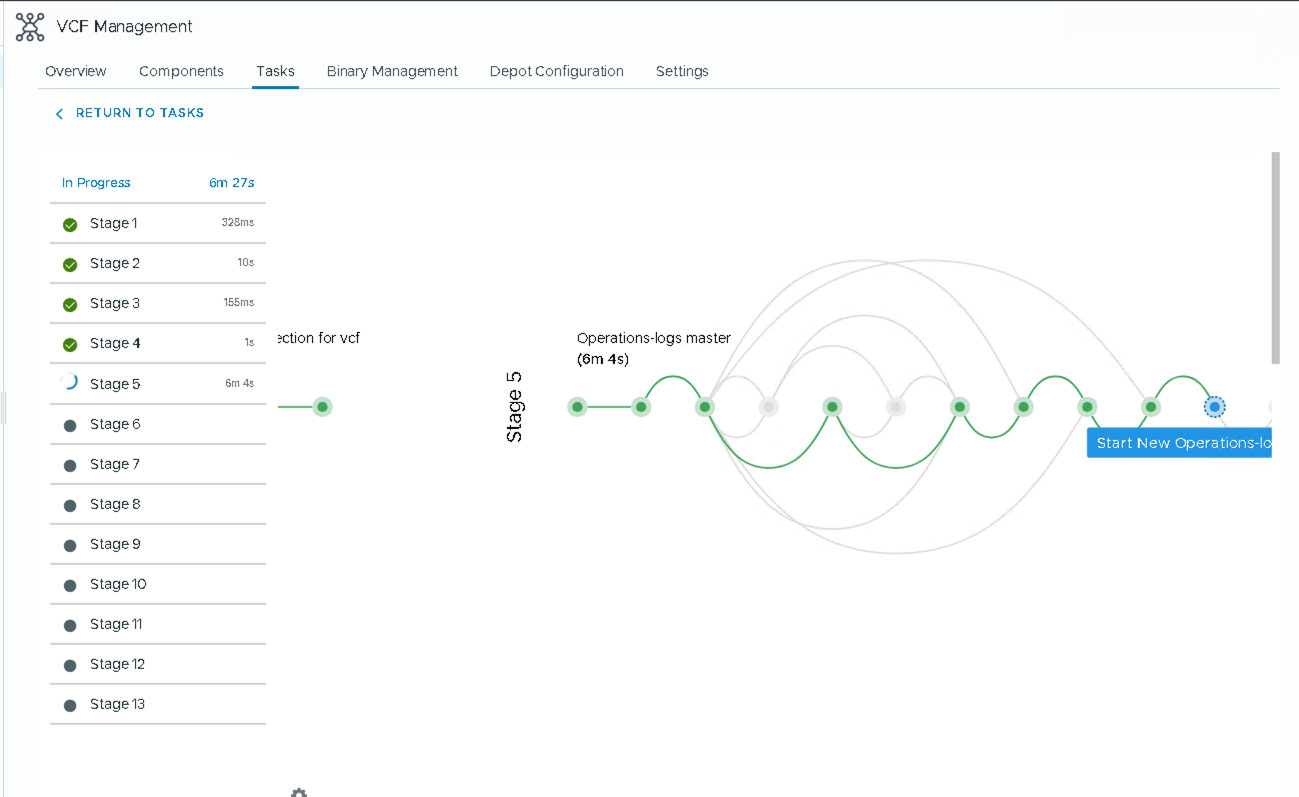Select Stage 9 in the stage list
Image resolution: width=1299 pixels, height=797 pixels.
pos(115,544)
